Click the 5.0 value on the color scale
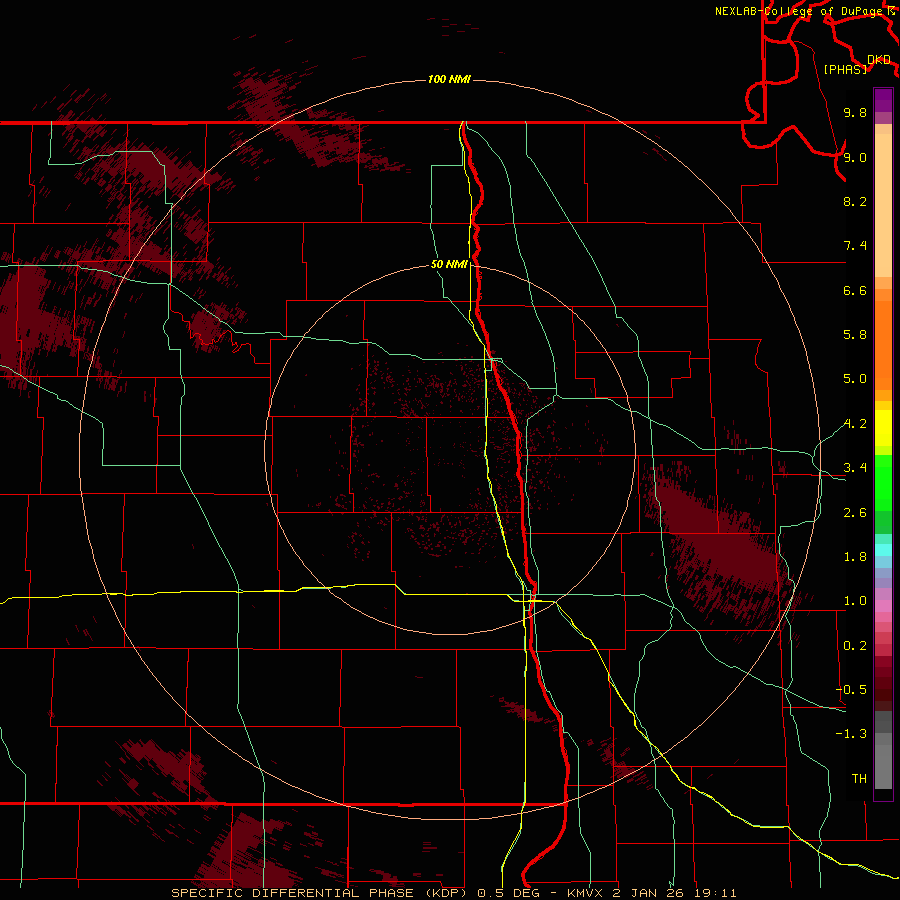The width and height of the screenshot is (900, 900). pyautogui.click(x=855, y=379)
